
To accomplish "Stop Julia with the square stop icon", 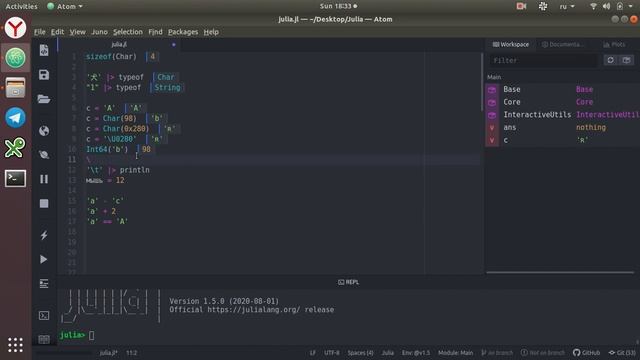I will tap(44, 203).
